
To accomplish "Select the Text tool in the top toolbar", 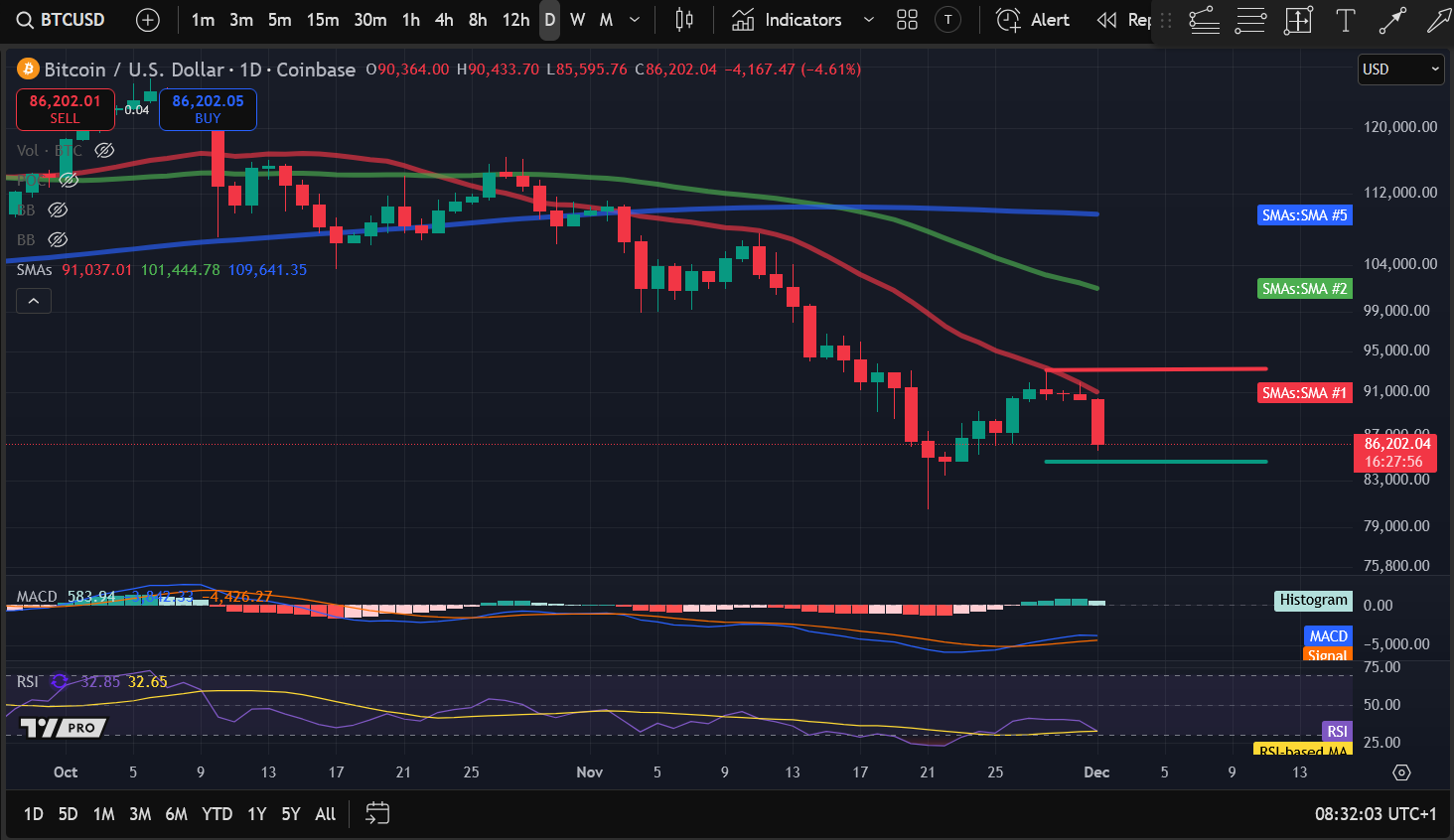I will point(1345,20).
